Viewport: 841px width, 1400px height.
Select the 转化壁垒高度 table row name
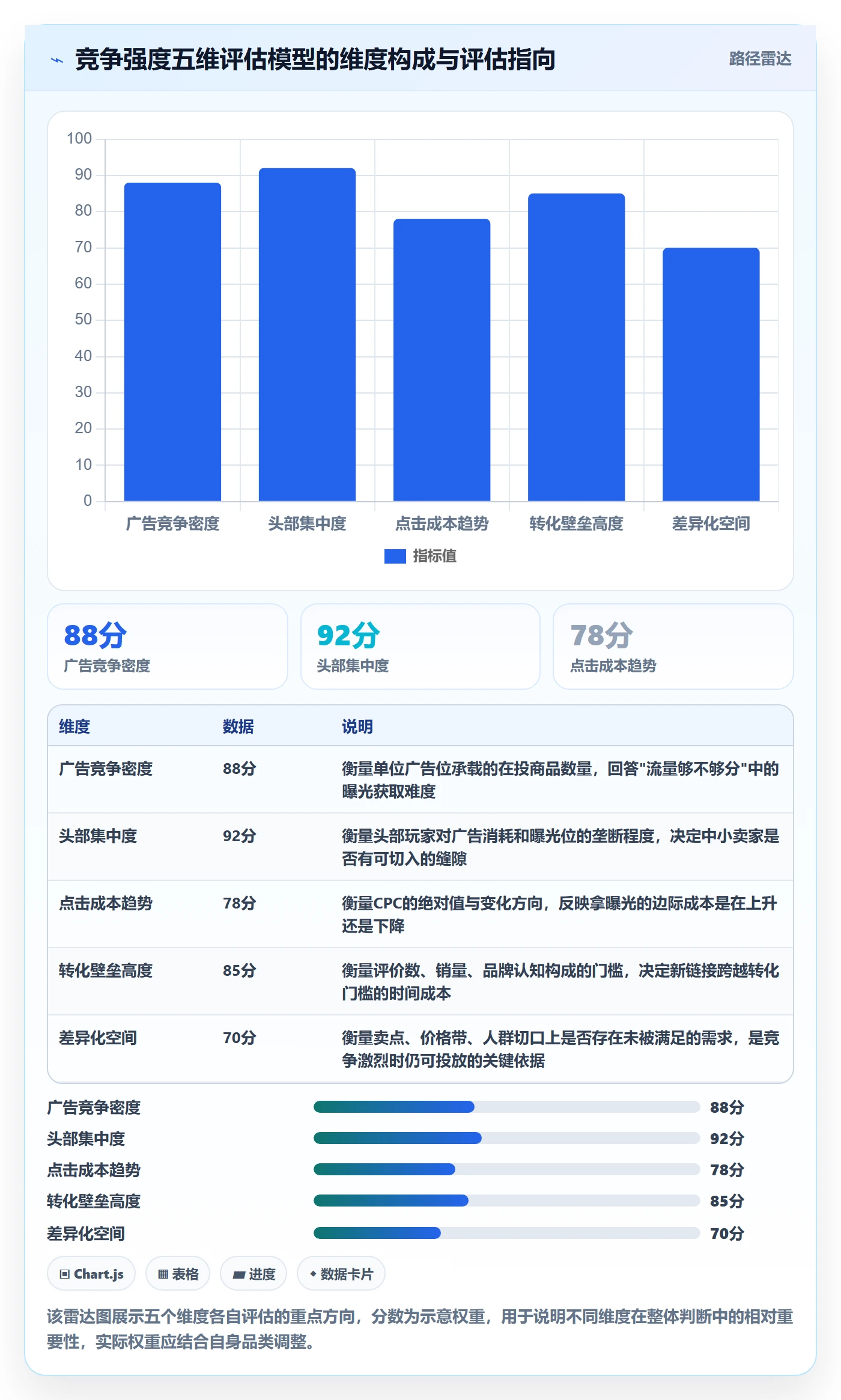[x=106, y=971]
